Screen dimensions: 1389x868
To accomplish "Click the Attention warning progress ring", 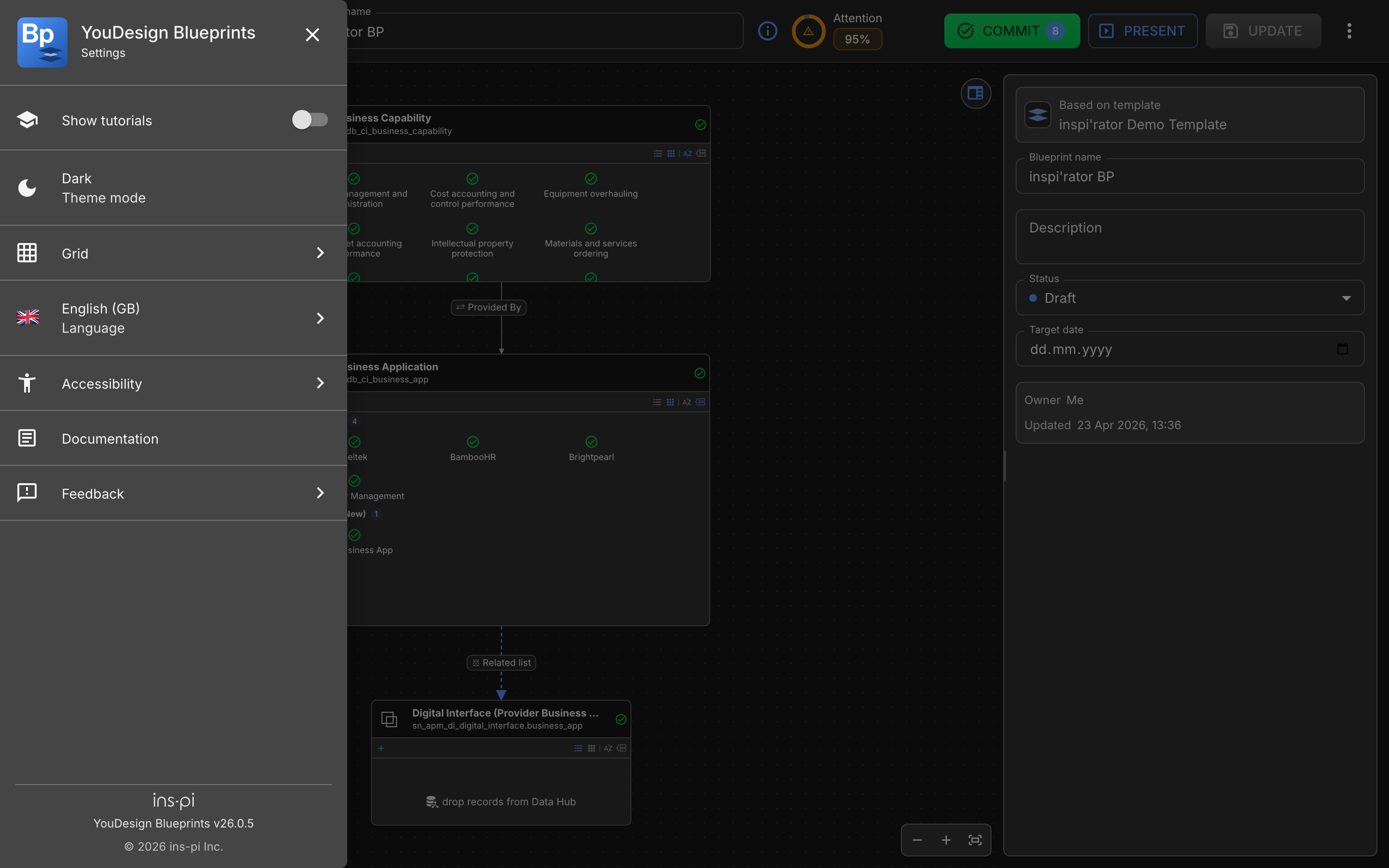I will [x=808, y=31].
